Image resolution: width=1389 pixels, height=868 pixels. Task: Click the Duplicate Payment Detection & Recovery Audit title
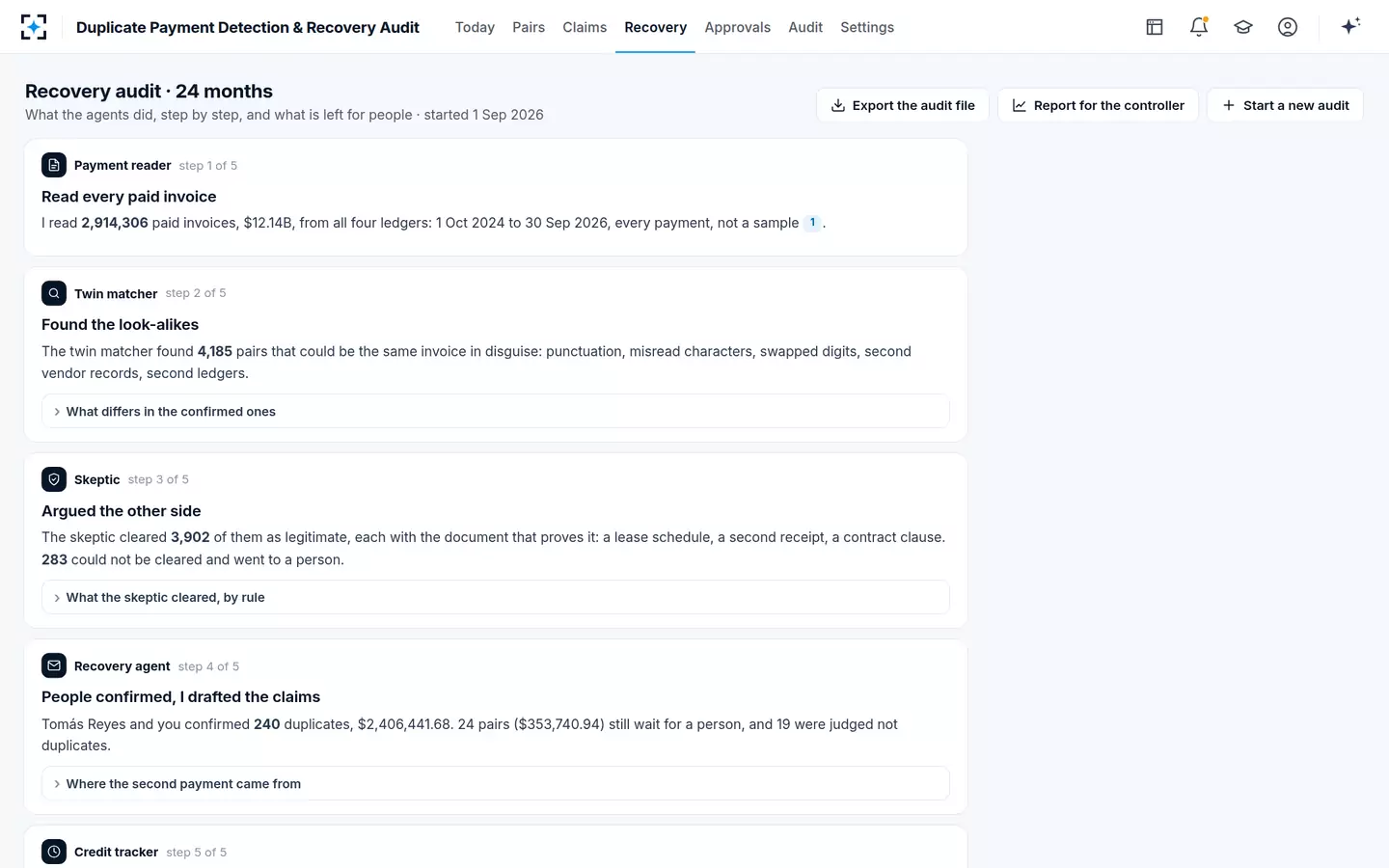tap(248, 27)
